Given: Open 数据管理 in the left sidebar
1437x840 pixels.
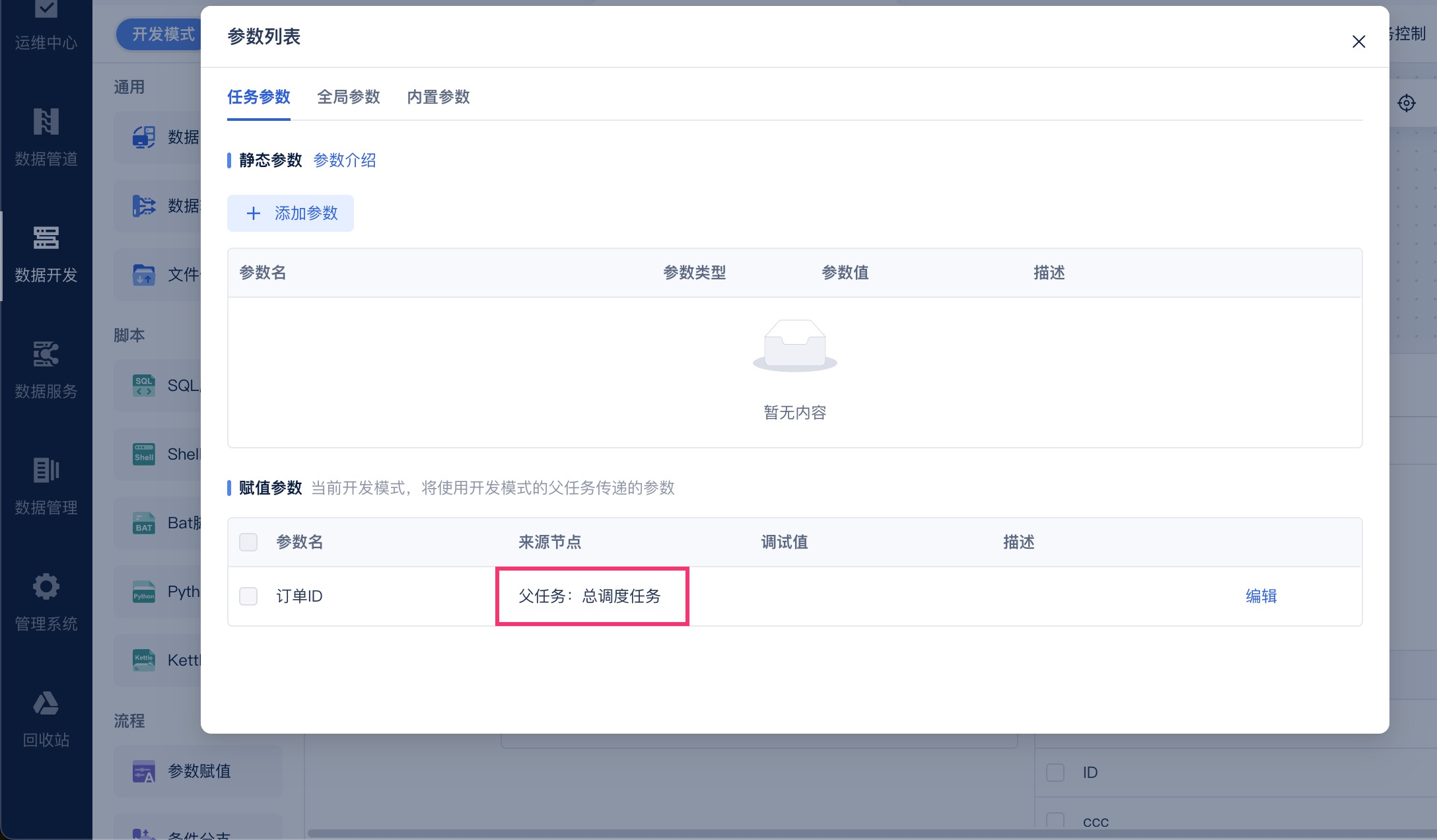Looking at the screenshot, I should (46, 487).
